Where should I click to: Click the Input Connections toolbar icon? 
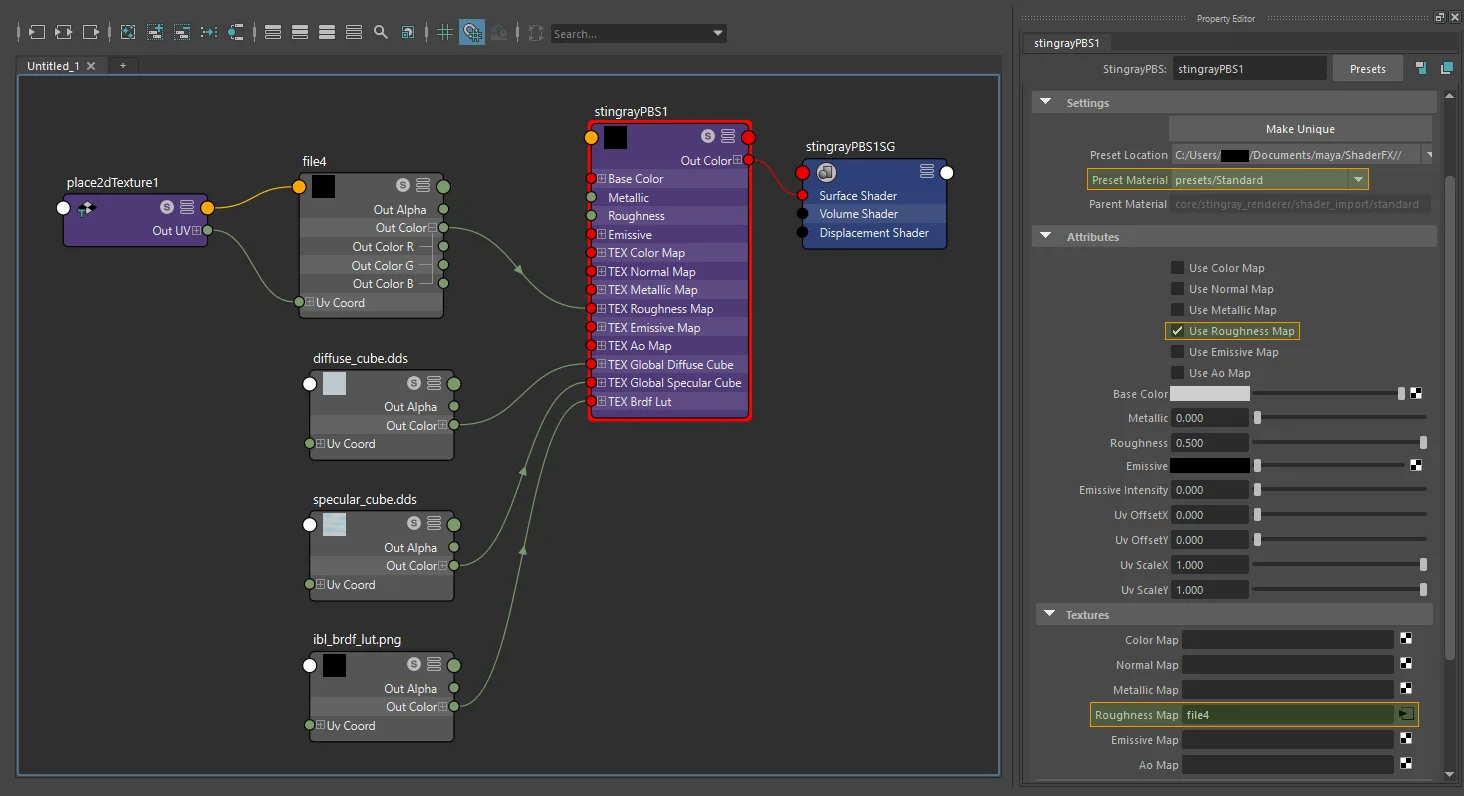coord(37,33)
